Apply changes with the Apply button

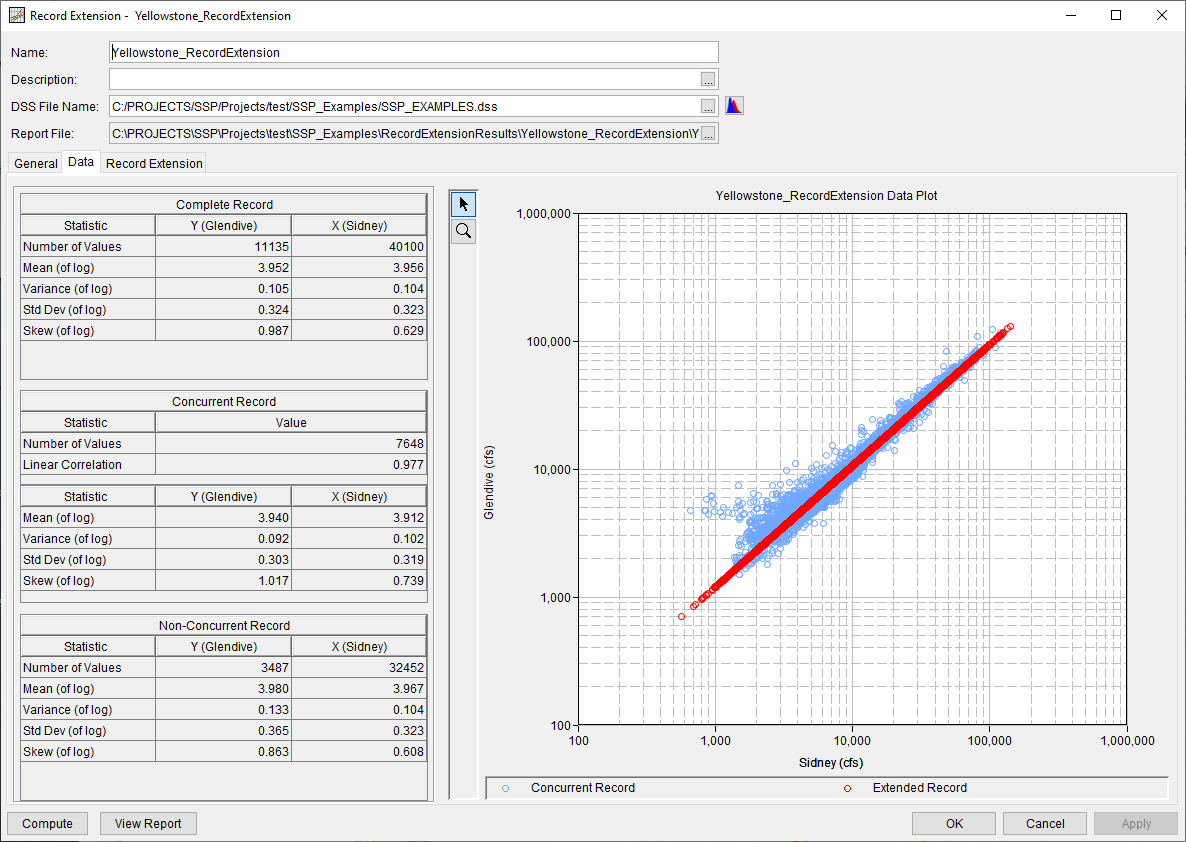click(x=1135, y=823)
